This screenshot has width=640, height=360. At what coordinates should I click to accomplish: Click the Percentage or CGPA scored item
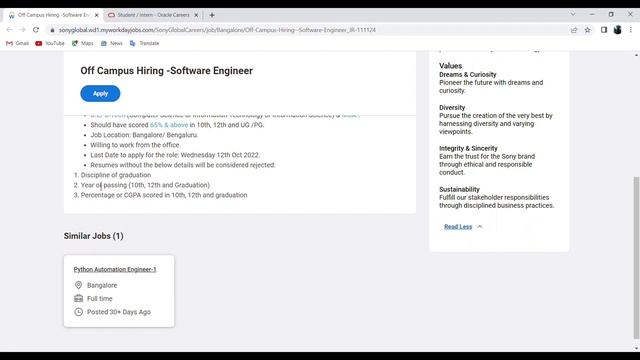pos(164,195)
